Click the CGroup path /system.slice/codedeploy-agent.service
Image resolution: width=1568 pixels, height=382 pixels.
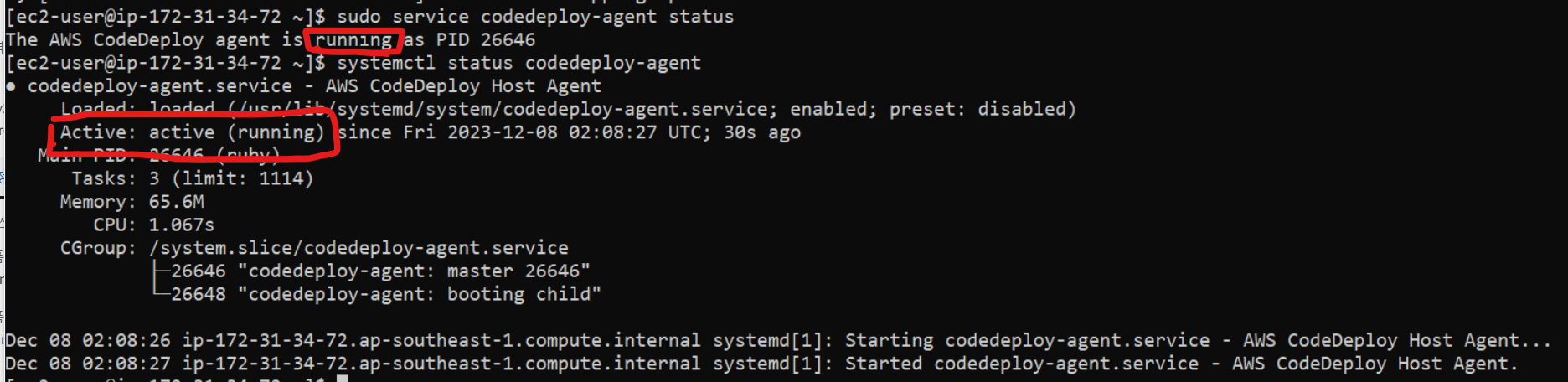click(x=358, y=248)
